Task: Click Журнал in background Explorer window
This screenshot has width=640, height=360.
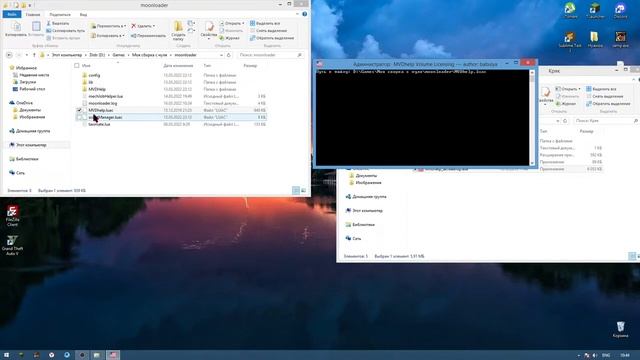Action: tap(566, 104)
